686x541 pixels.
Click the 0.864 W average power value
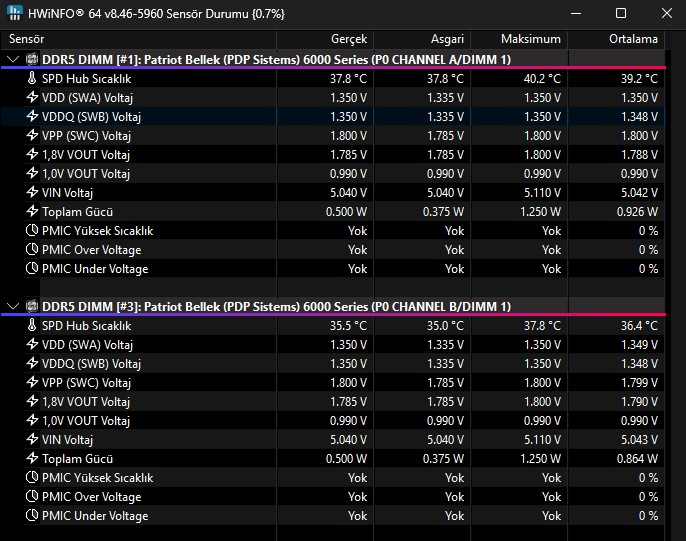click(x=637, y=459)
